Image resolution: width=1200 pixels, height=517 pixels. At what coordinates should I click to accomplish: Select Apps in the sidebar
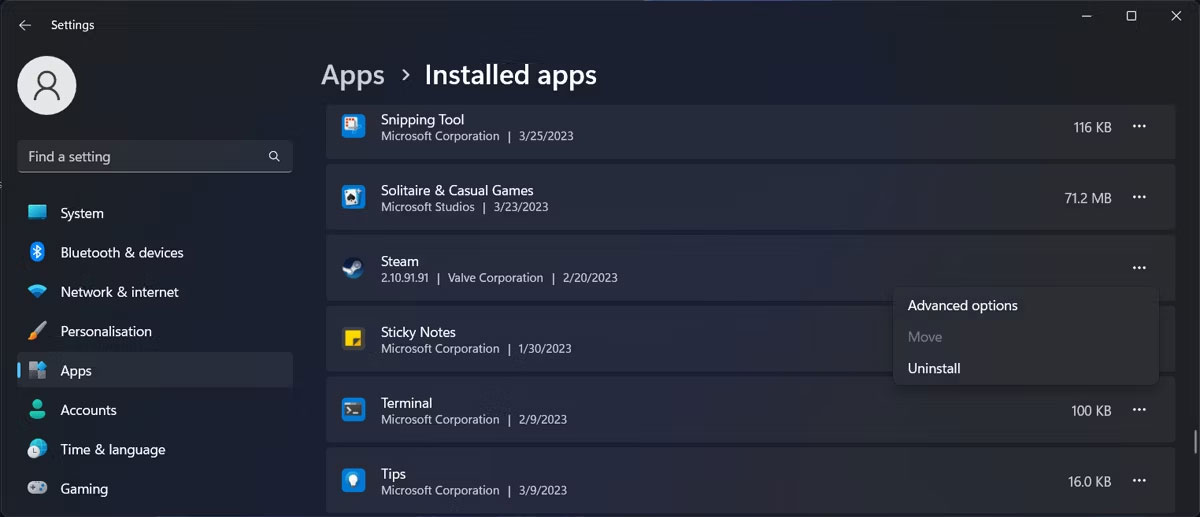155,370
